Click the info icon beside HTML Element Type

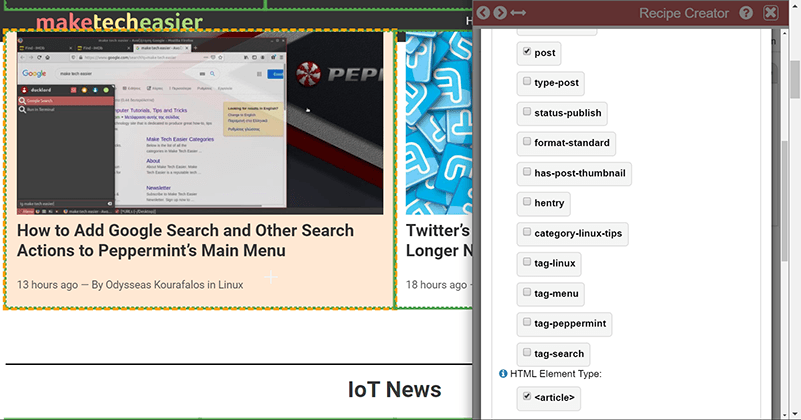pyautogui.click(x=503, y=374)
